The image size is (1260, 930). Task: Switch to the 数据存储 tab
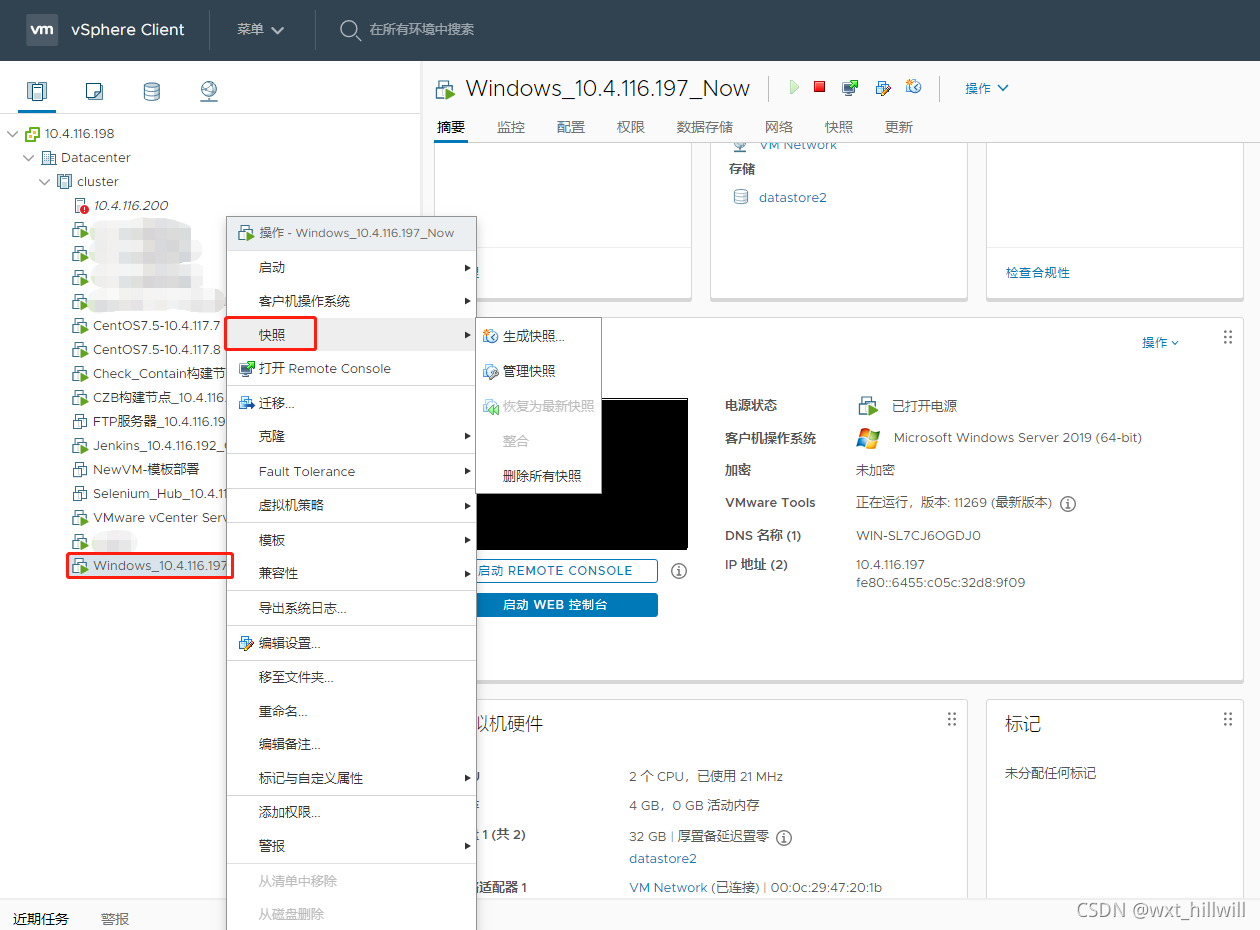point(705,127)
